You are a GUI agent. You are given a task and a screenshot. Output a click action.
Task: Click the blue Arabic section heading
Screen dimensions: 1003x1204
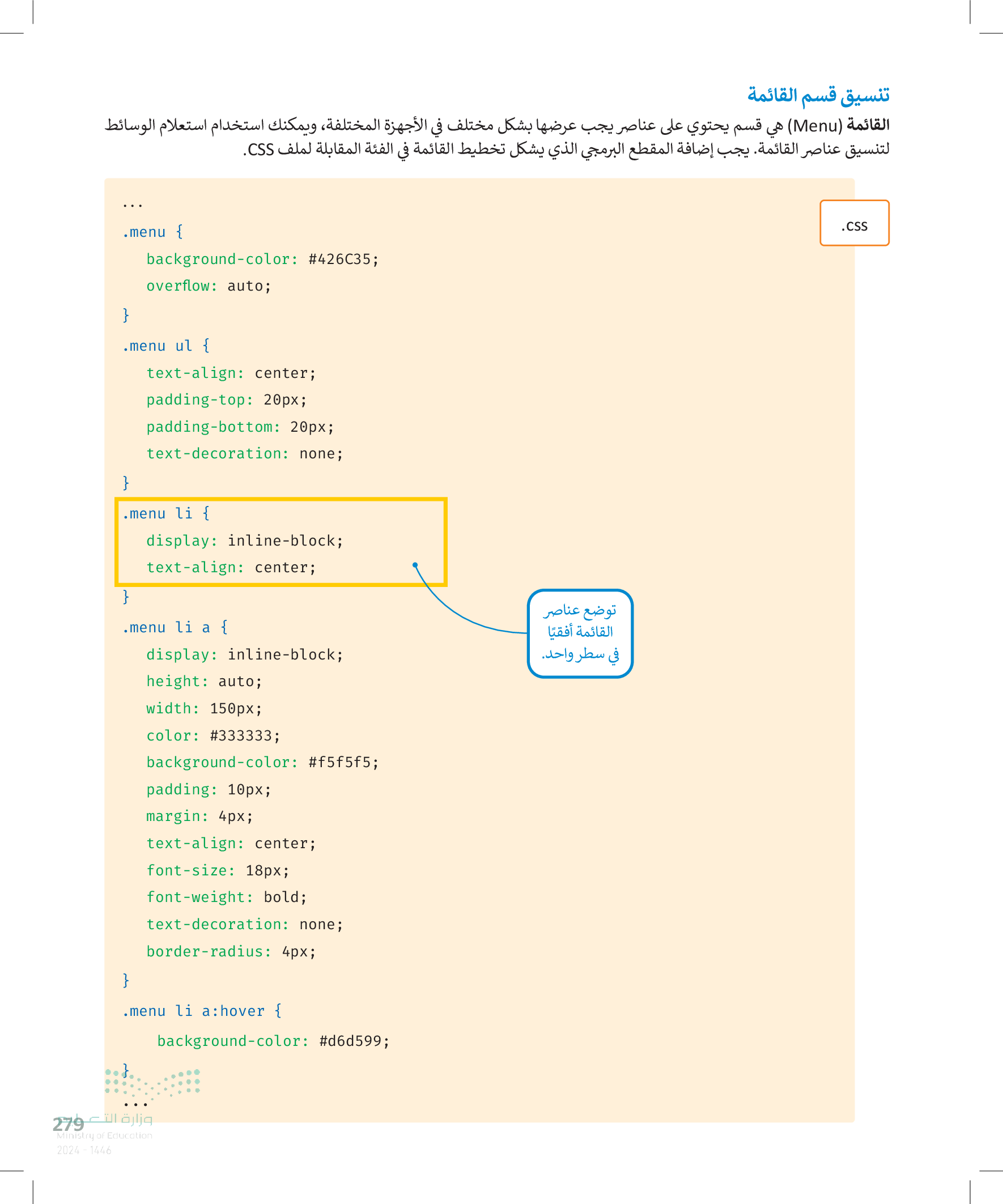818,95
